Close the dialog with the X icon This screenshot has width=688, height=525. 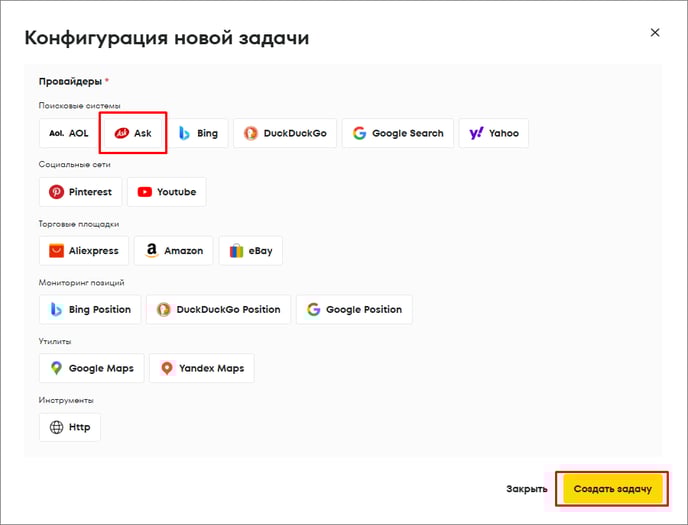(655, 32)
